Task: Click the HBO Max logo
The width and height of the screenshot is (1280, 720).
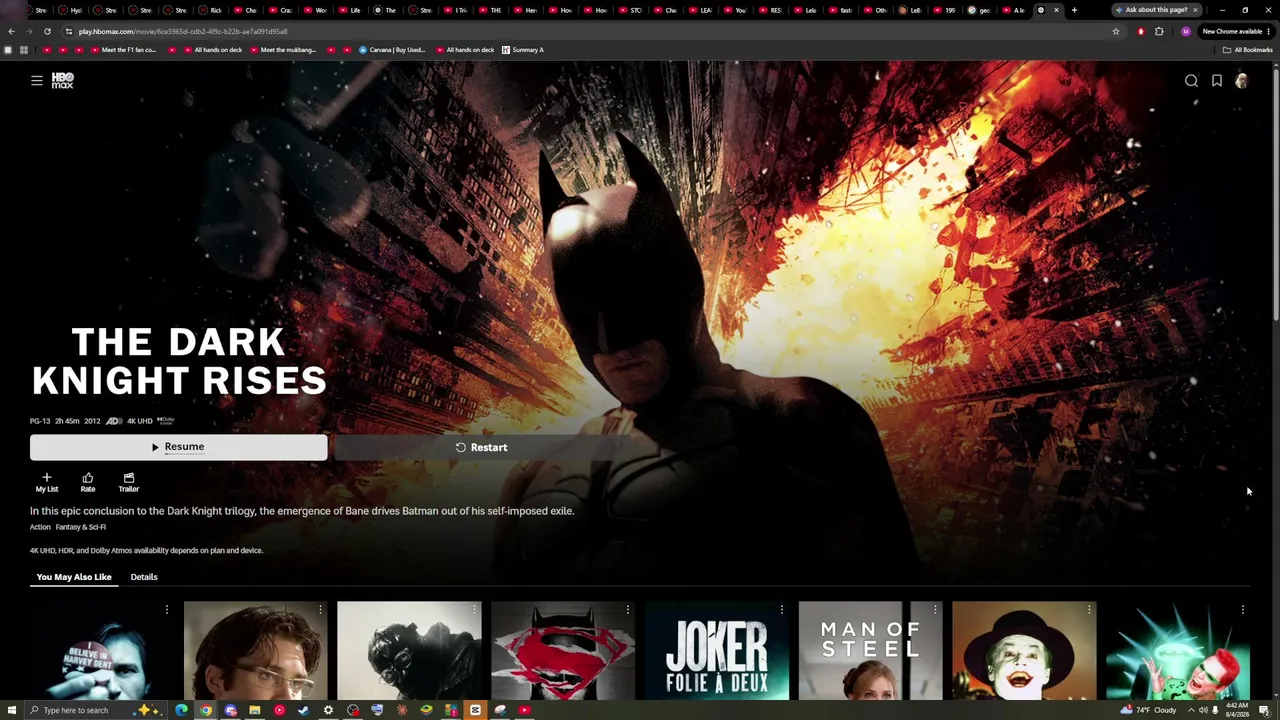Action: (62, 81)
